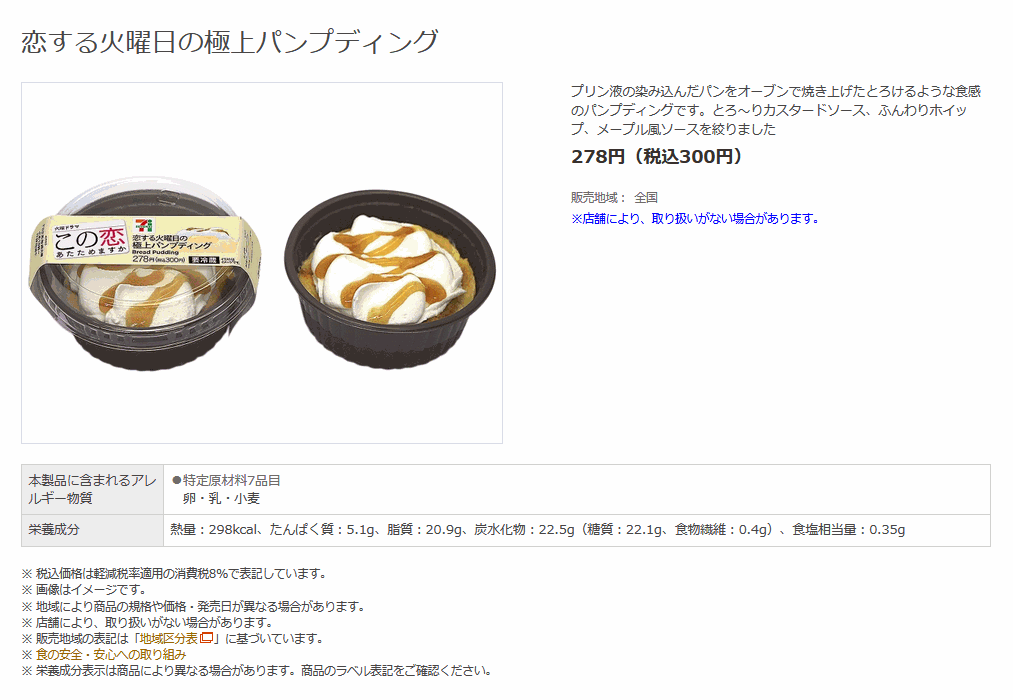Click the この恋 drama logo on the package
Screen dimensions: 1013x700
click(90, 240)
